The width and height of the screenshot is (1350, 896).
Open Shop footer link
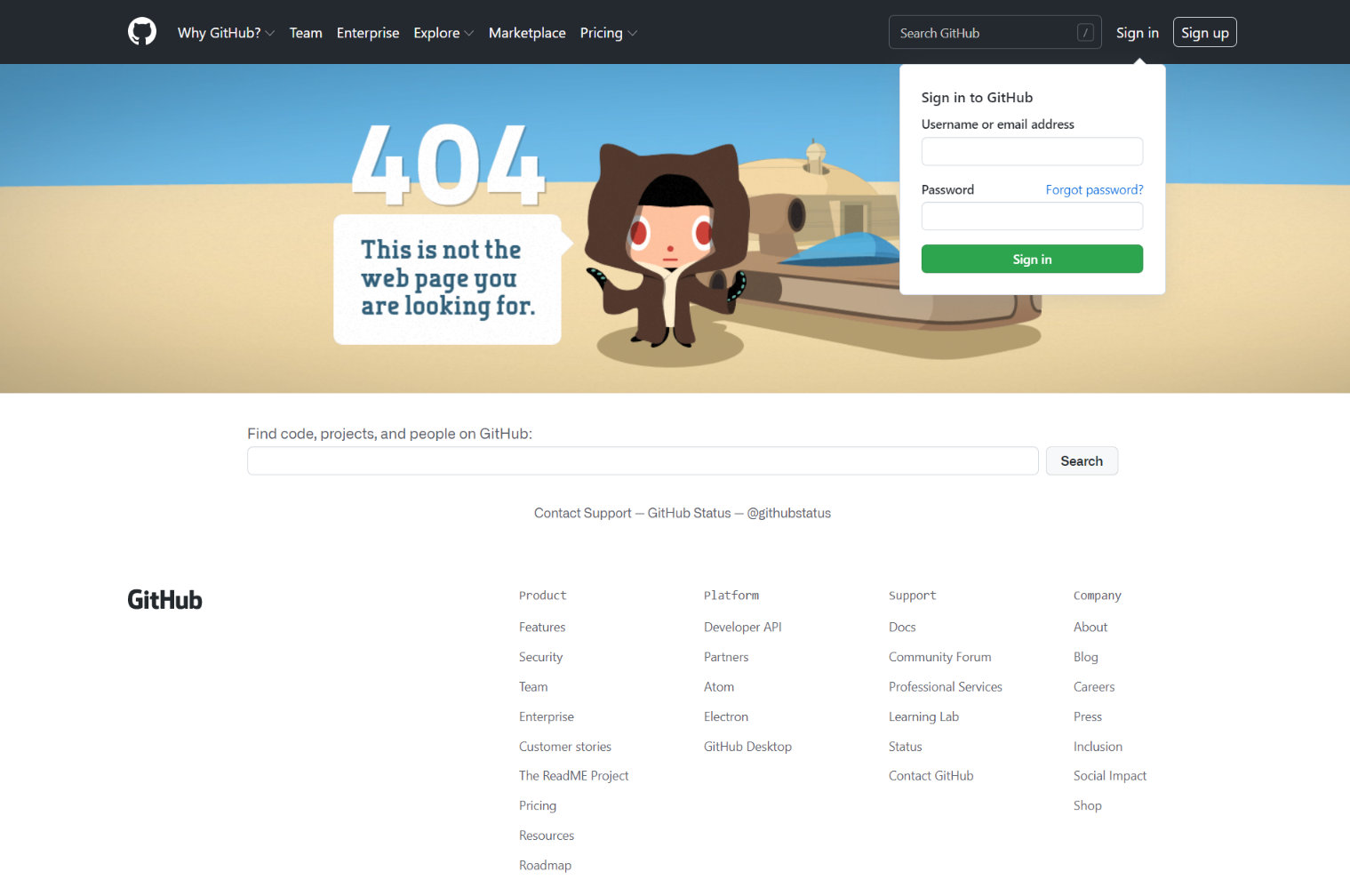click(1087, 805)
